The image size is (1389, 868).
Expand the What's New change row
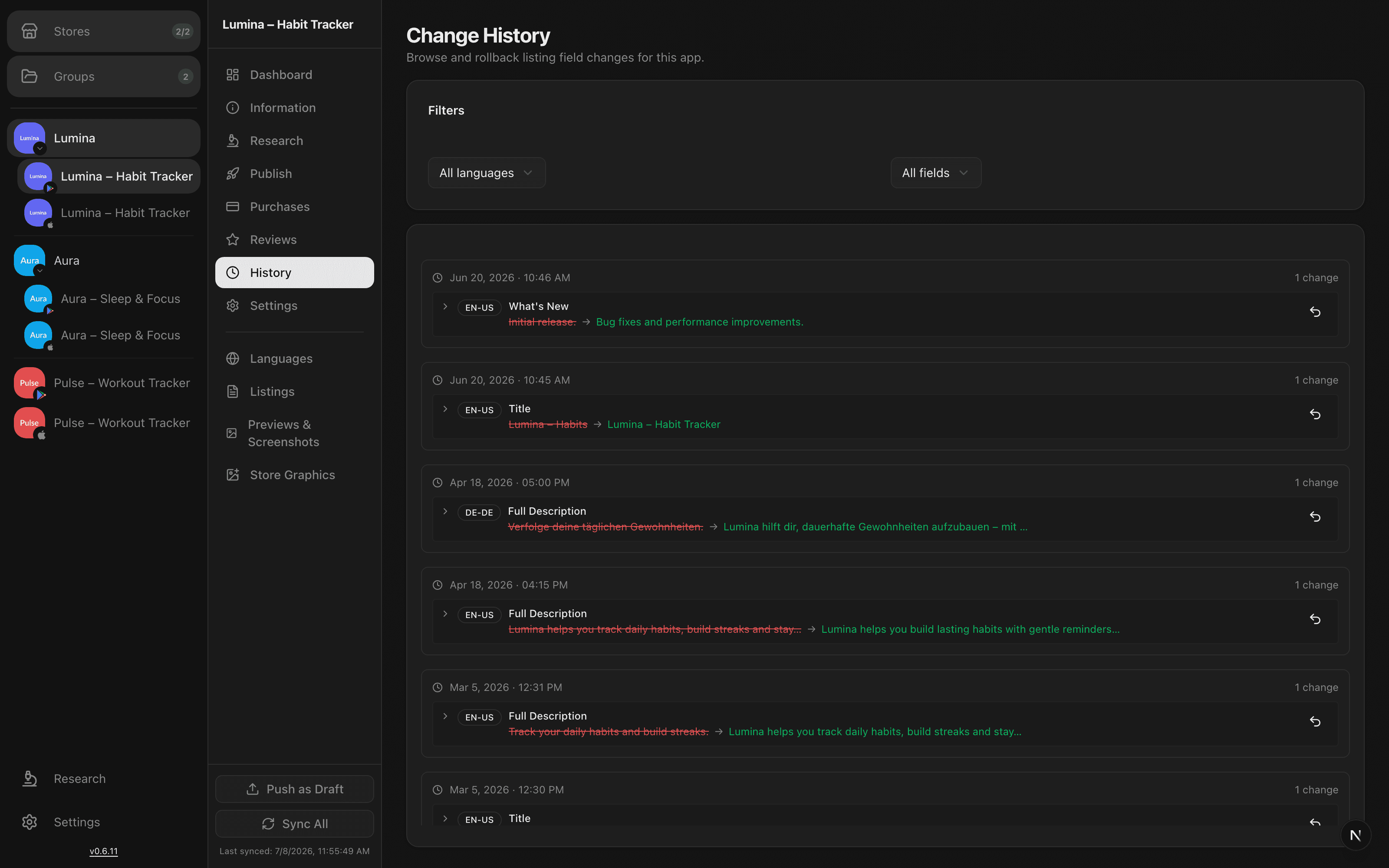point(445,306)
